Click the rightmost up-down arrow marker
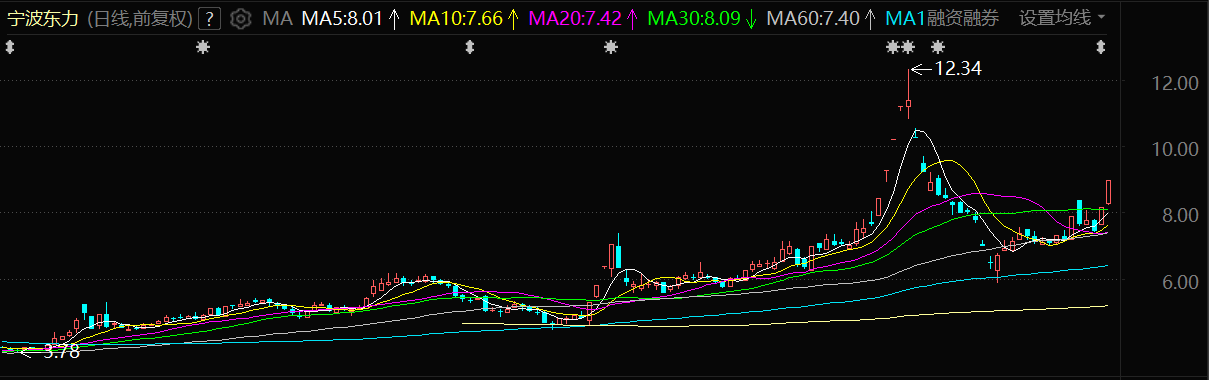This screenshot has height=380, width=1209. (x=1101, y=47)
